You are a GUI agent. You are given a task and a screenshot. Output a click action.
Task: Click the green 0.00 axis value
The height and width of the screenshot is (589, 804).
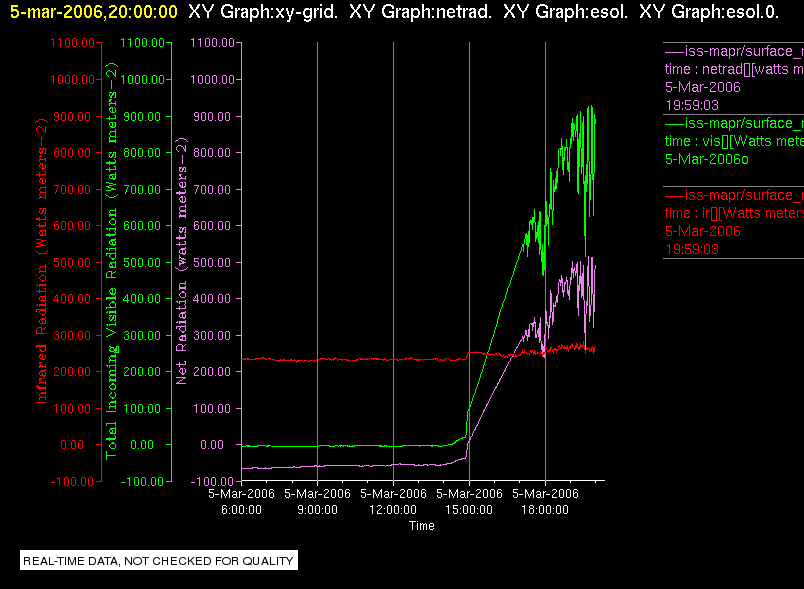coord(142,444)
